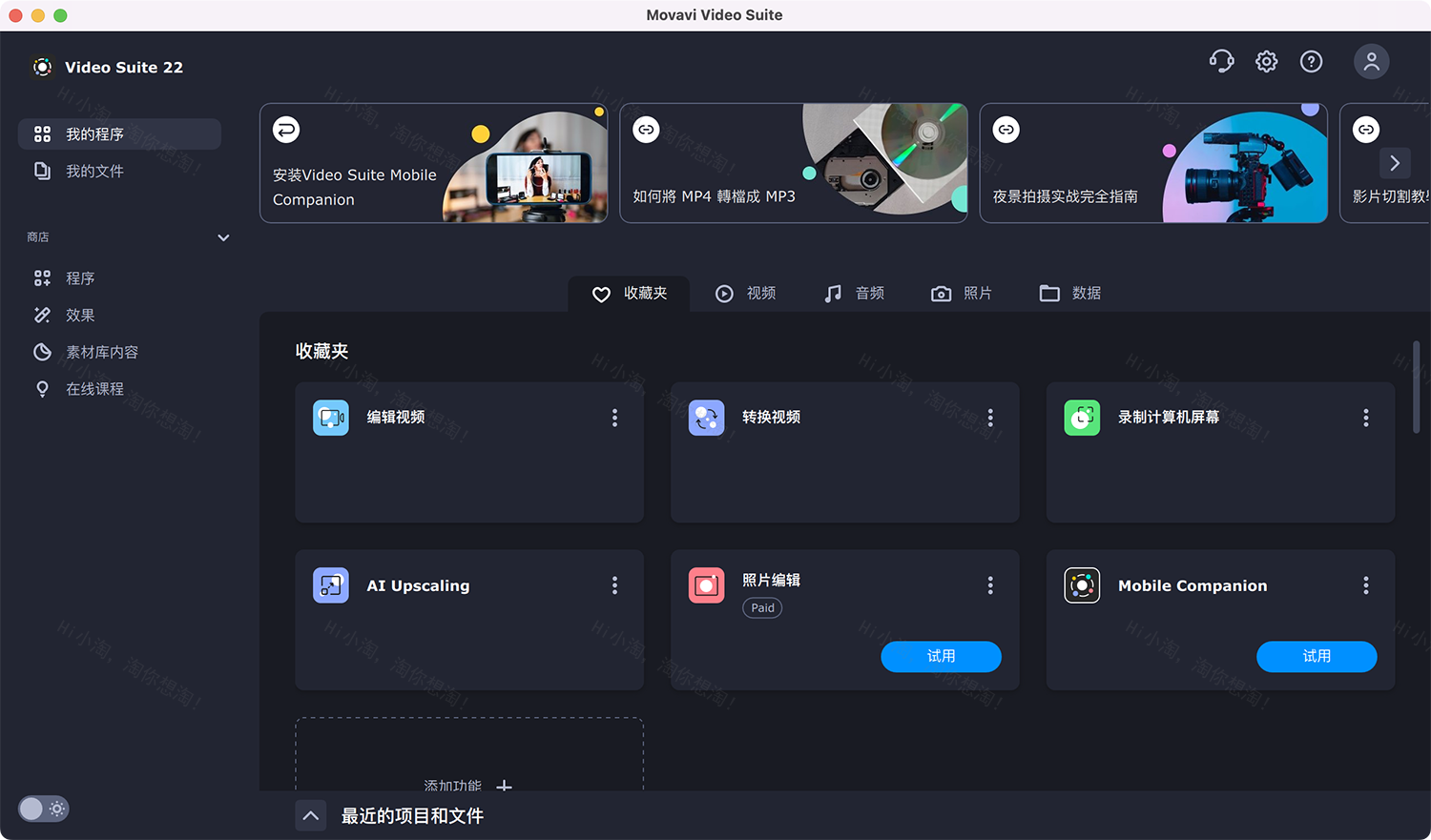Select 我的文件 in sidebar
Screen dimensions: 1431x840
pyautogui.click(x=119, y=172)
